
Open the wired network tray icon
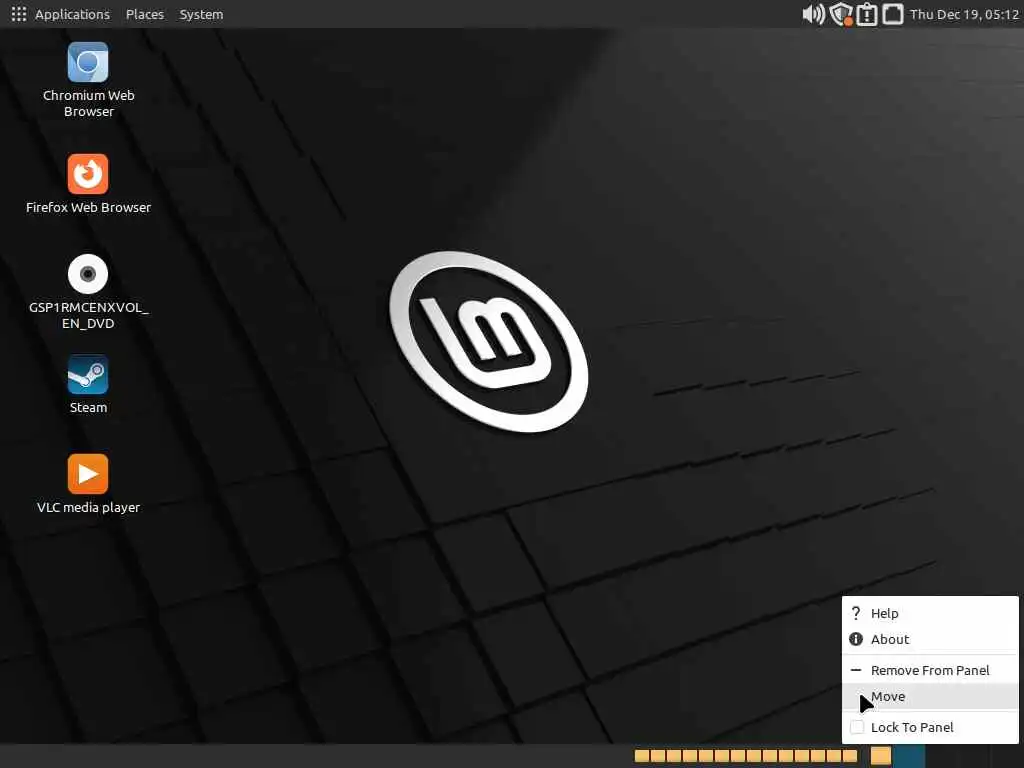pyautogui.click(x=893, y=14)
